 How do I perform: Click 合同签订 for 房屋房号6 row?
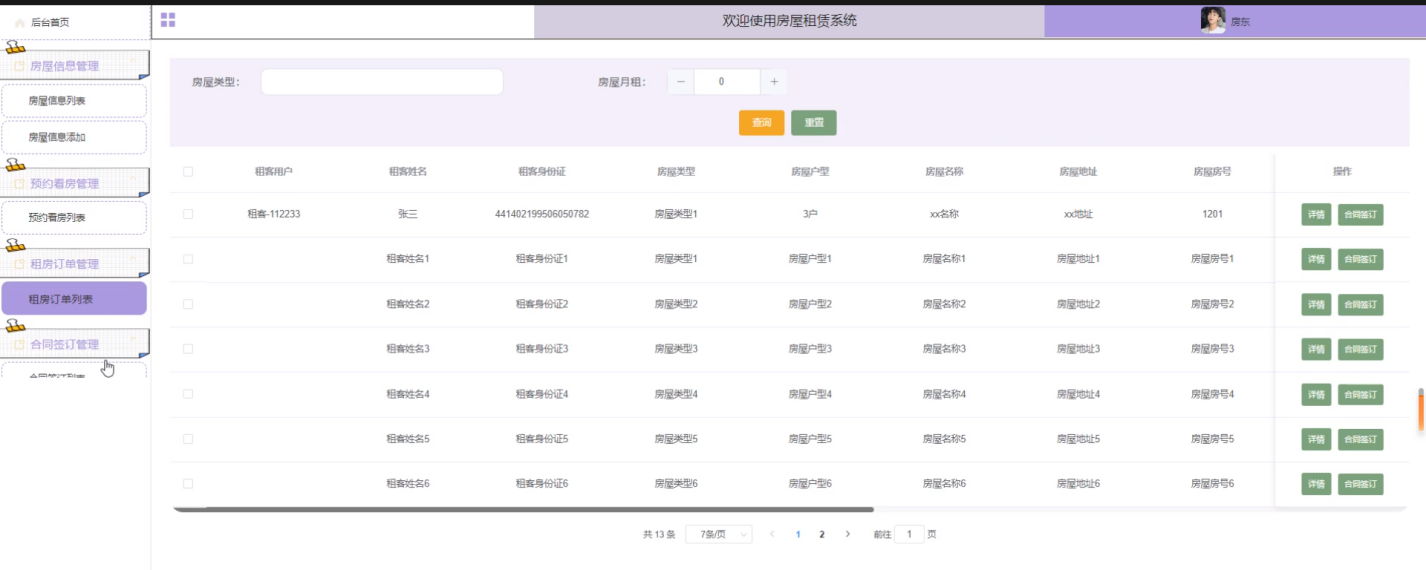coord(1360,484)
